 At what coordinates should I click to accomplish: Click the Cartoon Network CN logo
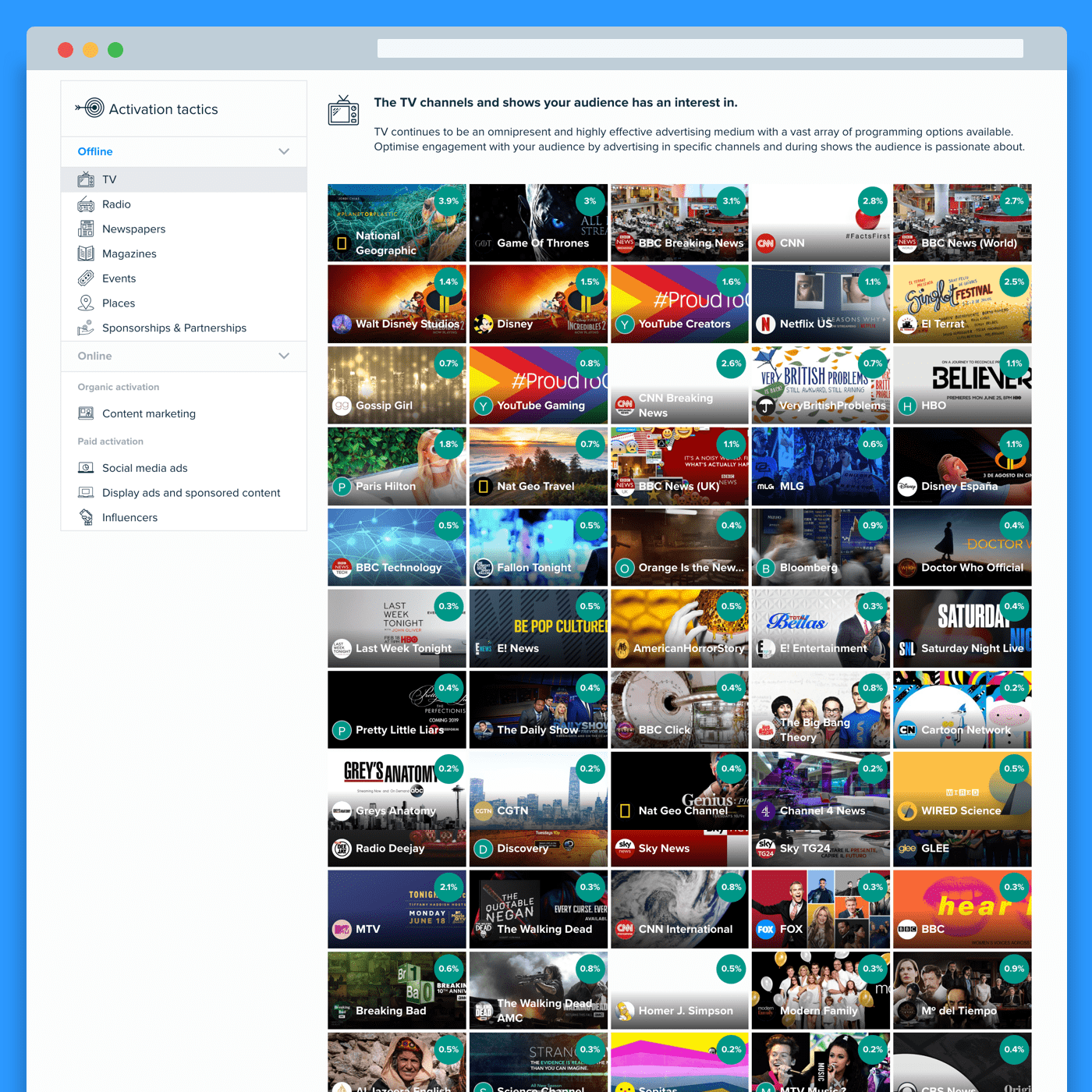click(x=907, y=730)
